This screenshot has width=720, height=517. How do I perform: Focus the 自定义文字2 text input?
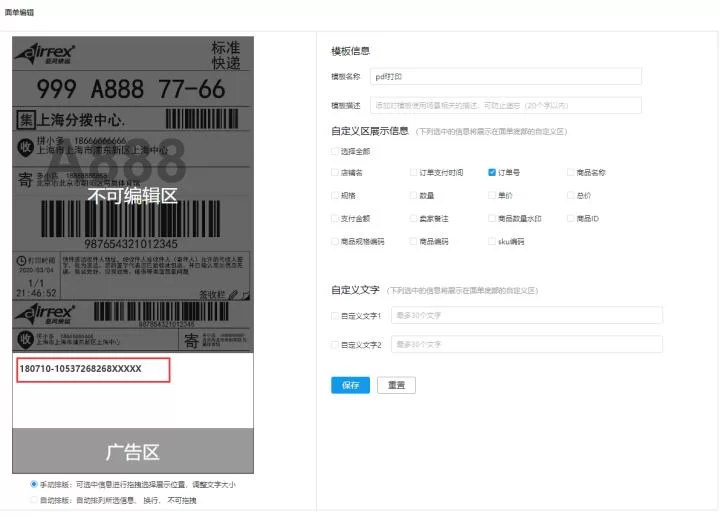tap(527, 344)
